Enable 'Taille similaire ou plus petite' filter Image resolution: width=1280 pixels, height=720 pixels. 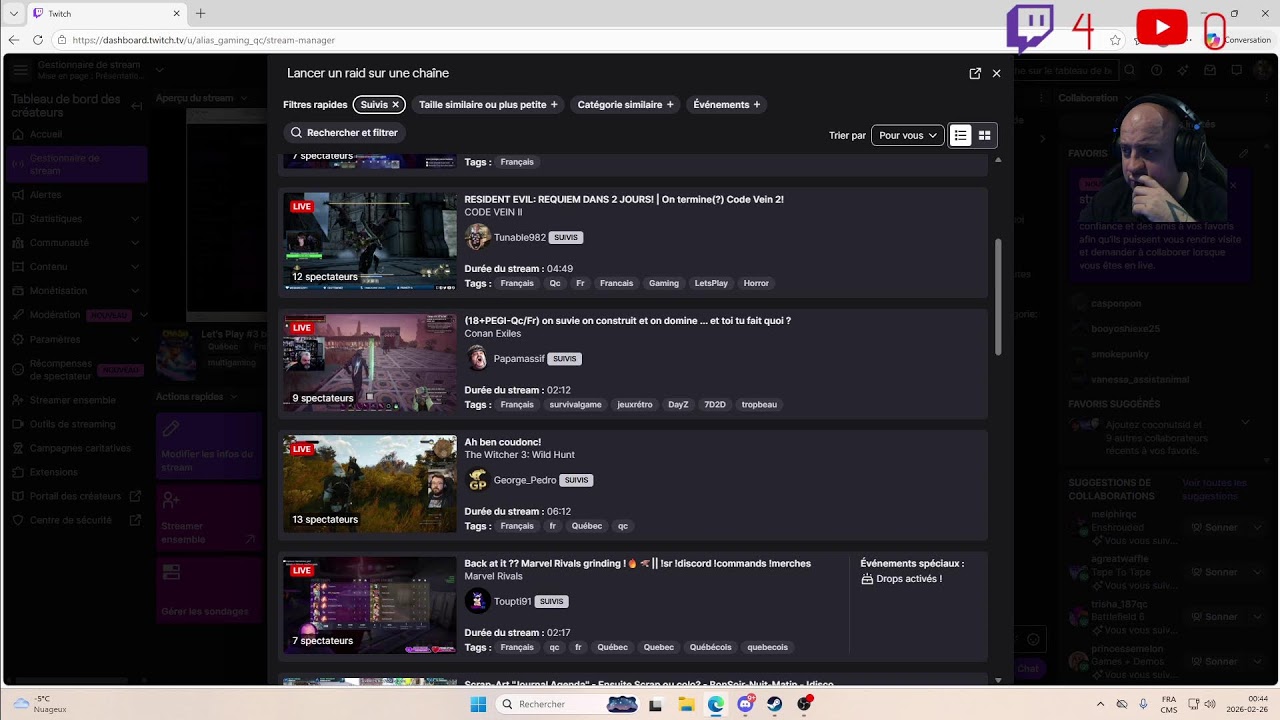(x=488, y=105)
